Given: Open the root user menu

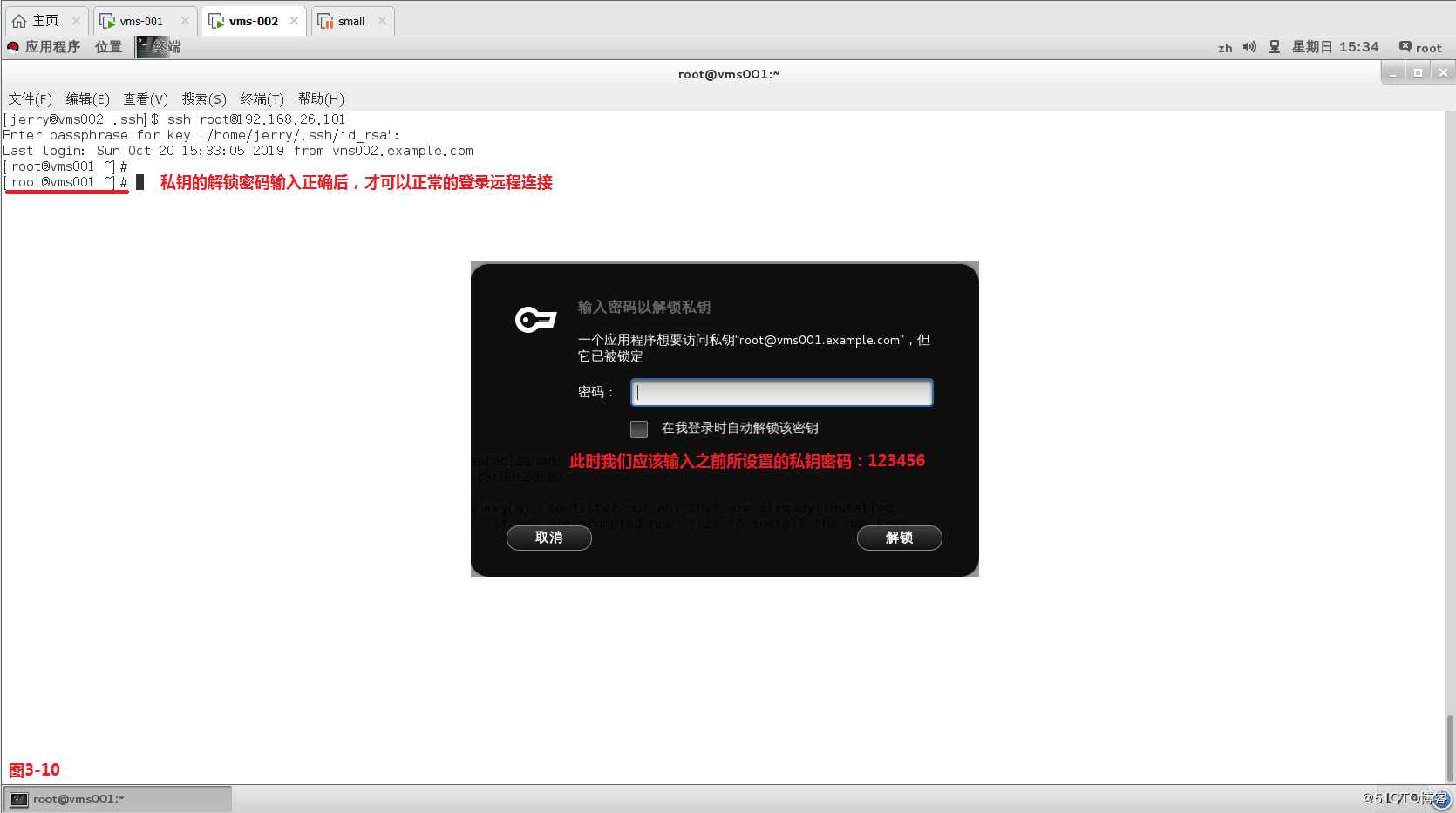Looking at the screenshot, I should [1427, 47].
